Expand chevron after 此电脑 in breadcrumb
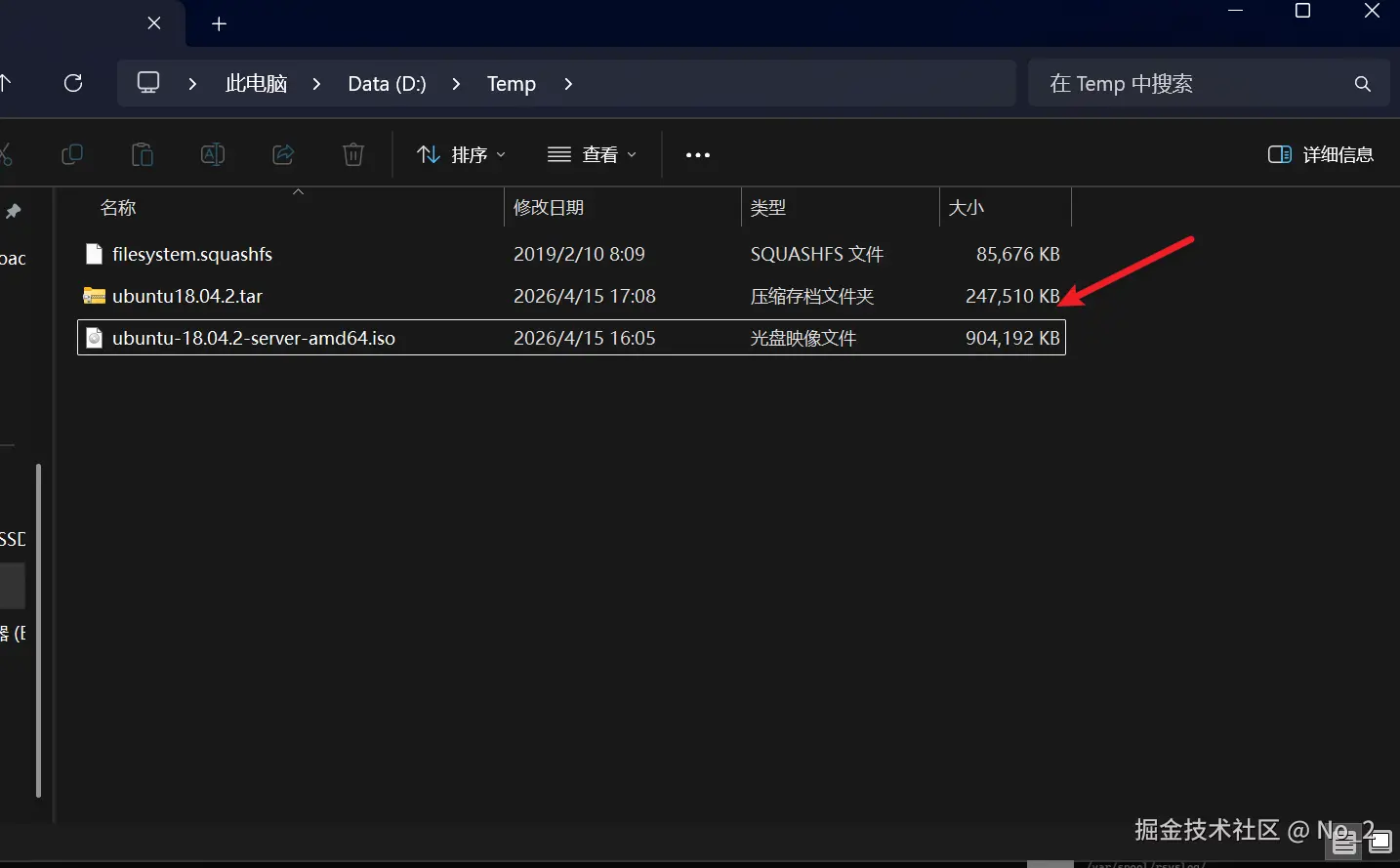 pyautogui.click(x=316, y=84)
